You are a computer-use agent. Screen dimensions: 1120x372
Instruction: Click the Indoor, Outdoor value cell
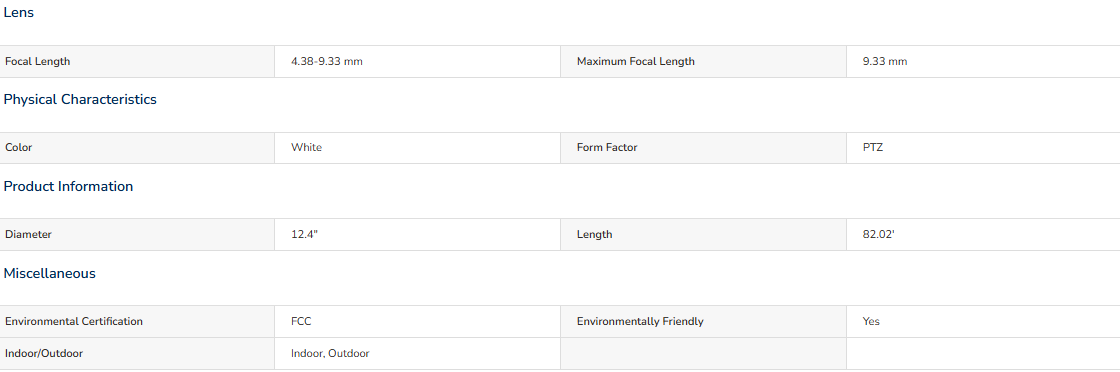tap(417, 353)
